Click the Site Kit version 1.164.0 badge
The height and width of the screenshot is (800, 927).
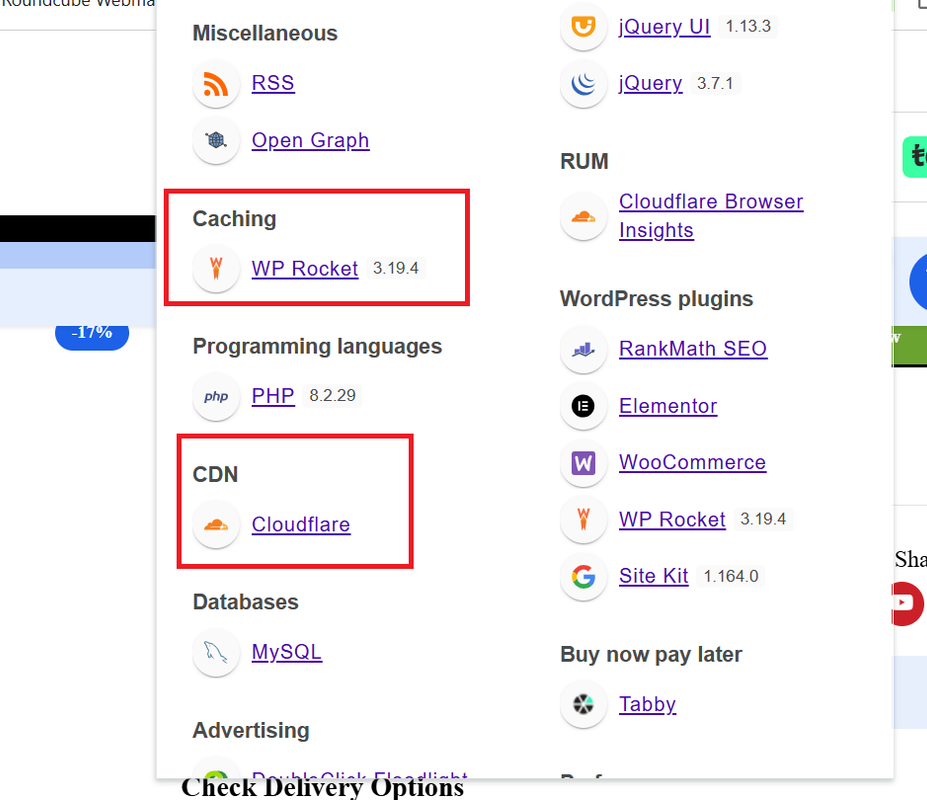(731, 576)
